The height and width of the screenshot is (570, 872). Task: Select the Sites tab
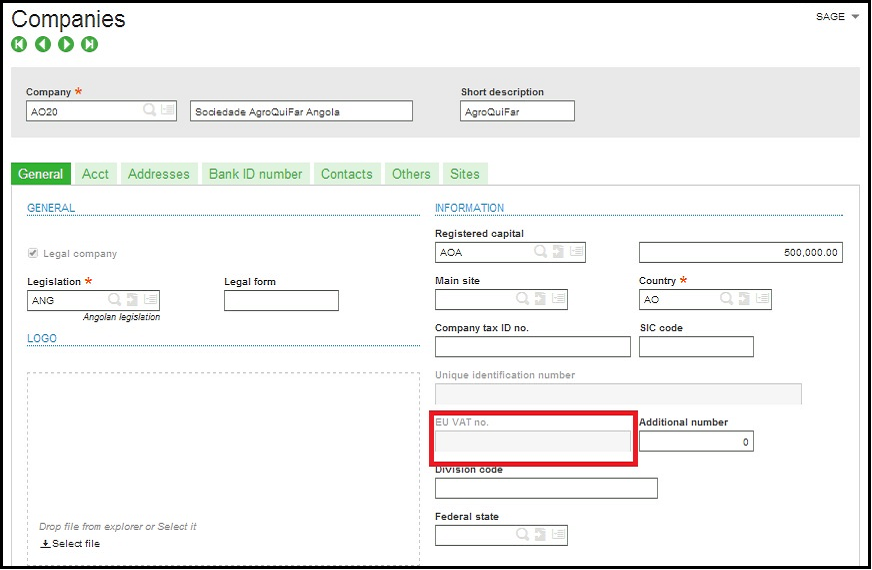(x=464, y=174)
